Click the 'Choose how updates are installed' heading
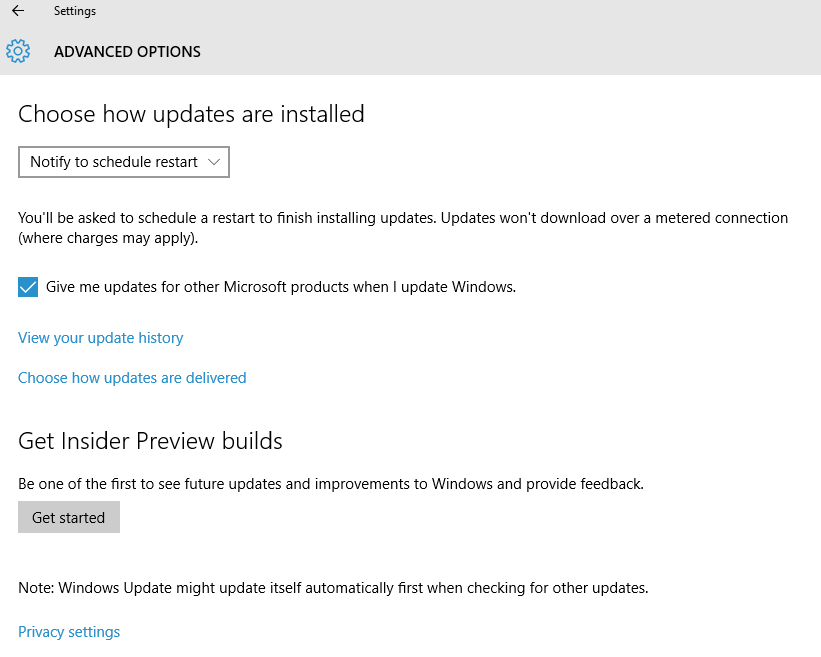Image resolution: width=821 pixels, height=657 pixels. point(191,114)
